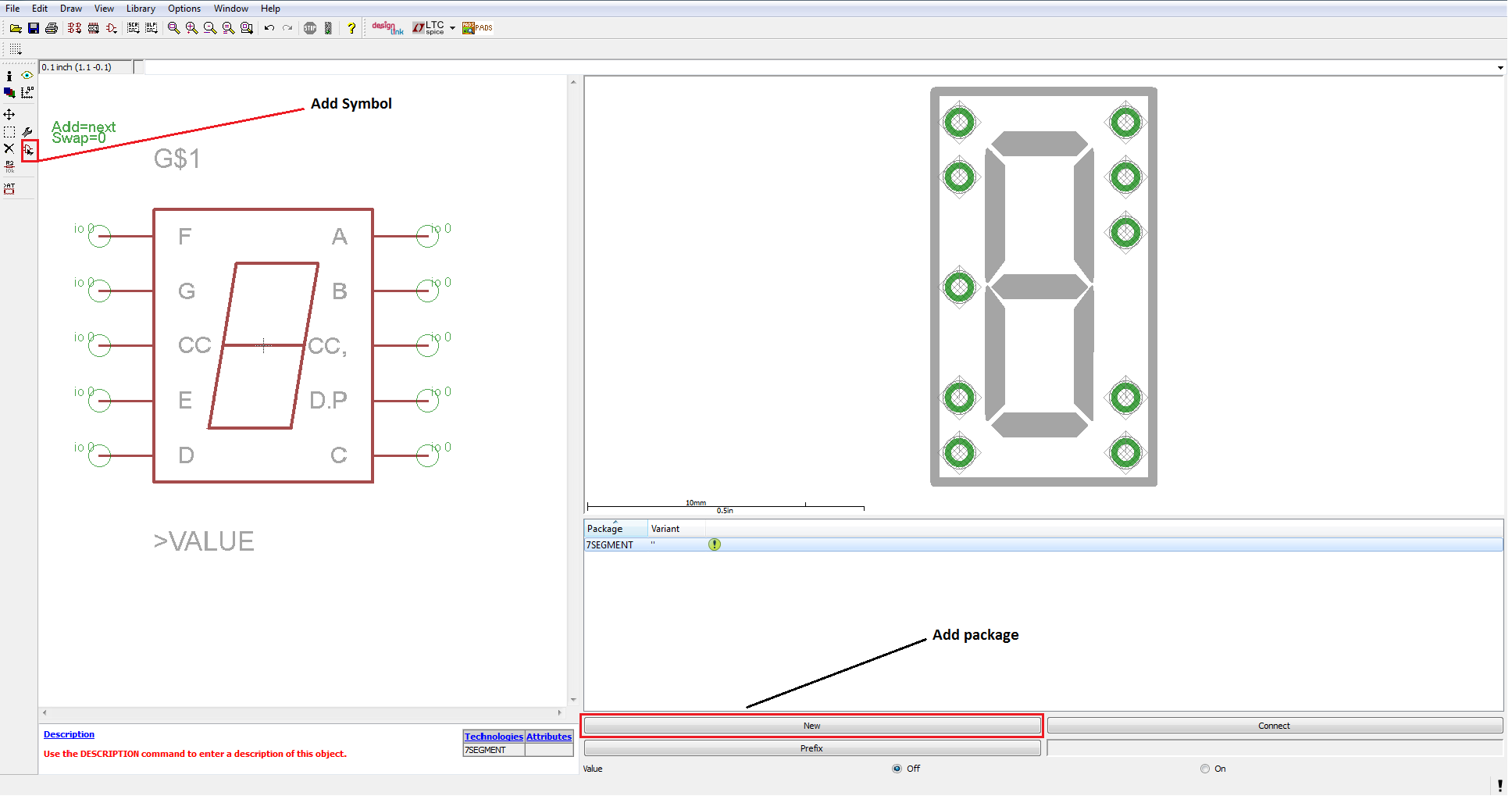This screenshot has width=1512, height=803.
Task: Open the Options menu
Action: (x=184, y=9)
